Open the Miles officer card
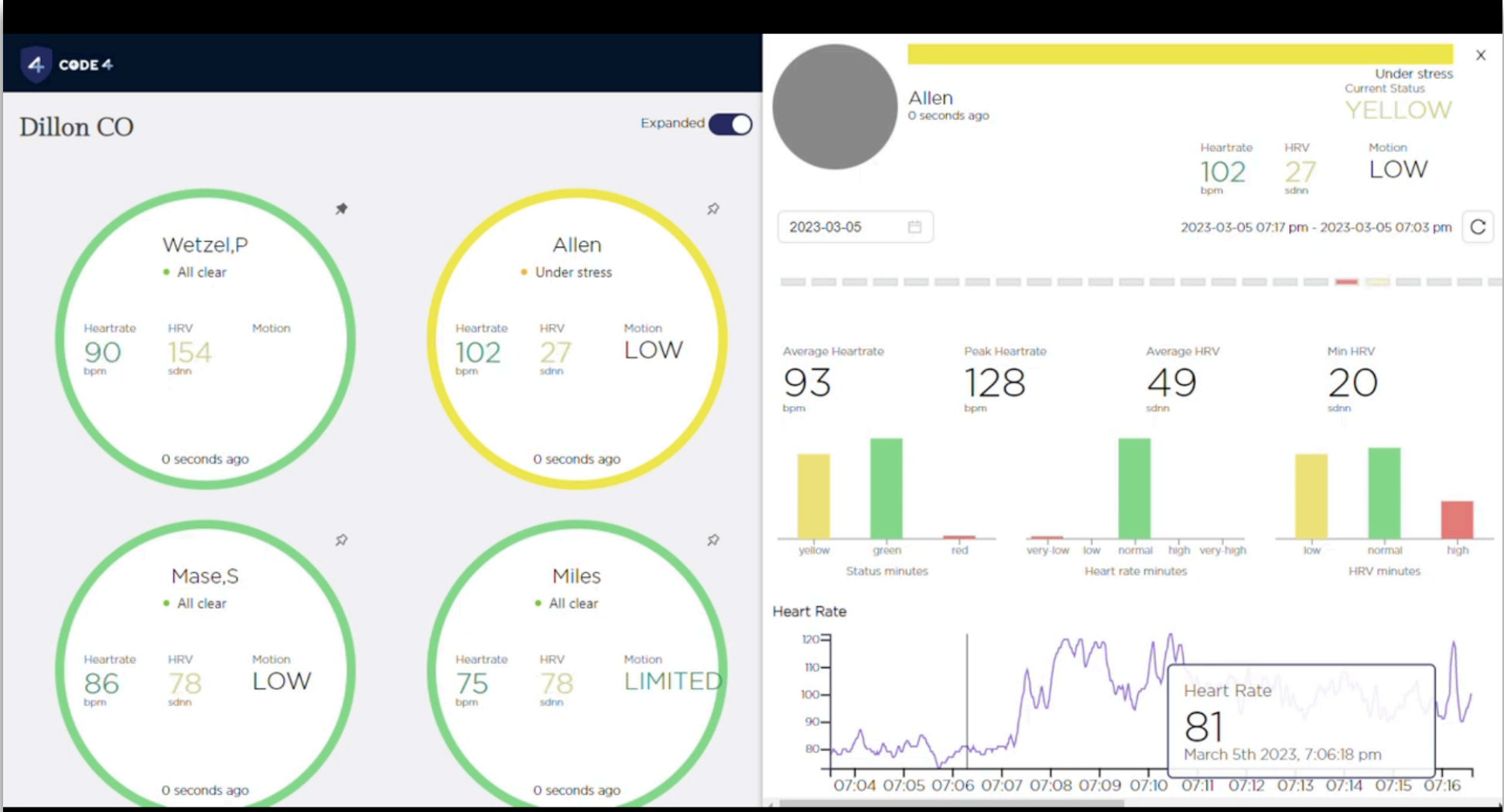Viewport: 1504px width, 812px height. (576, 664)
